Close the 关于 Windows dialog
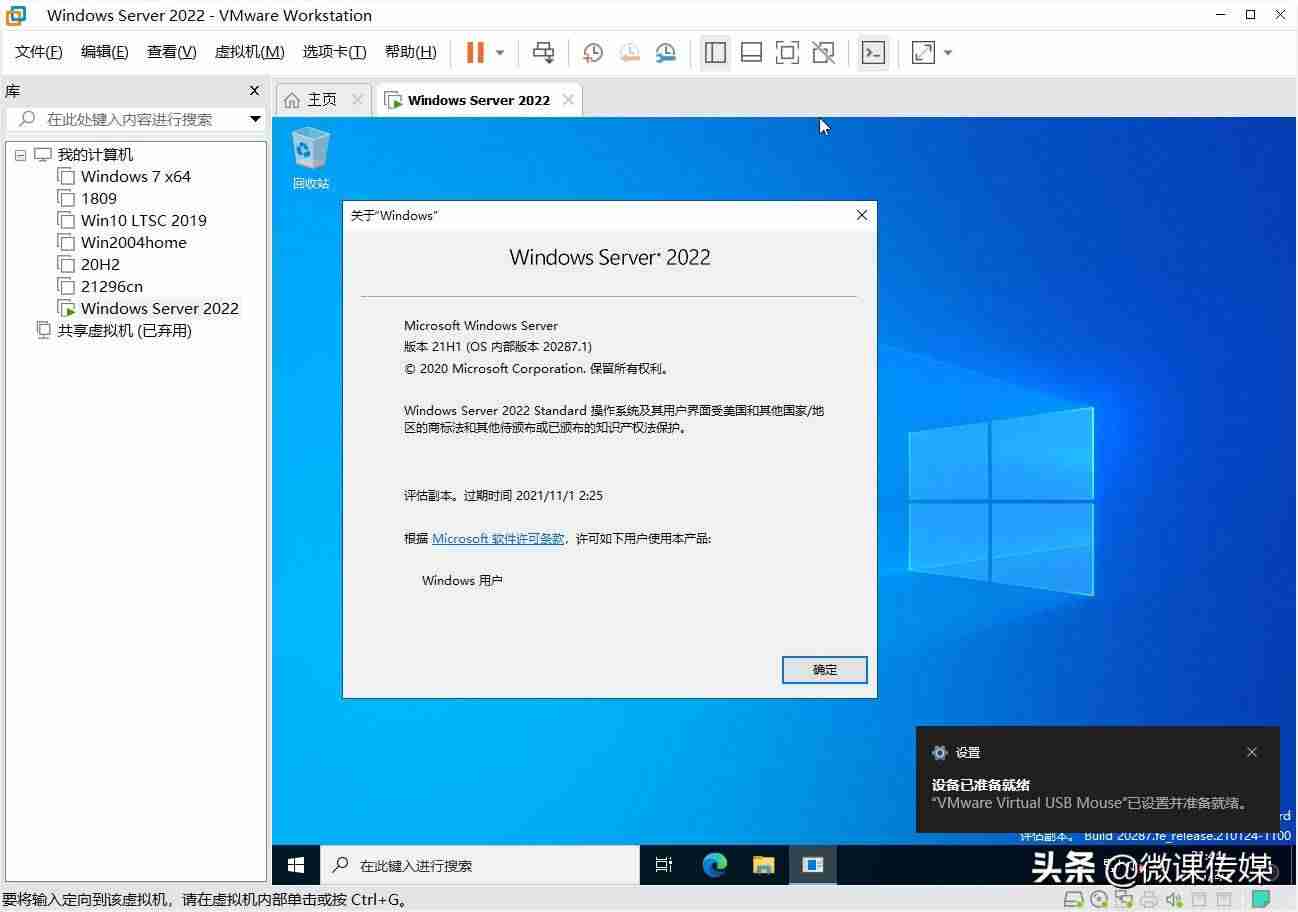This screenshot has height=912, width=1298. tap(862, 215)
